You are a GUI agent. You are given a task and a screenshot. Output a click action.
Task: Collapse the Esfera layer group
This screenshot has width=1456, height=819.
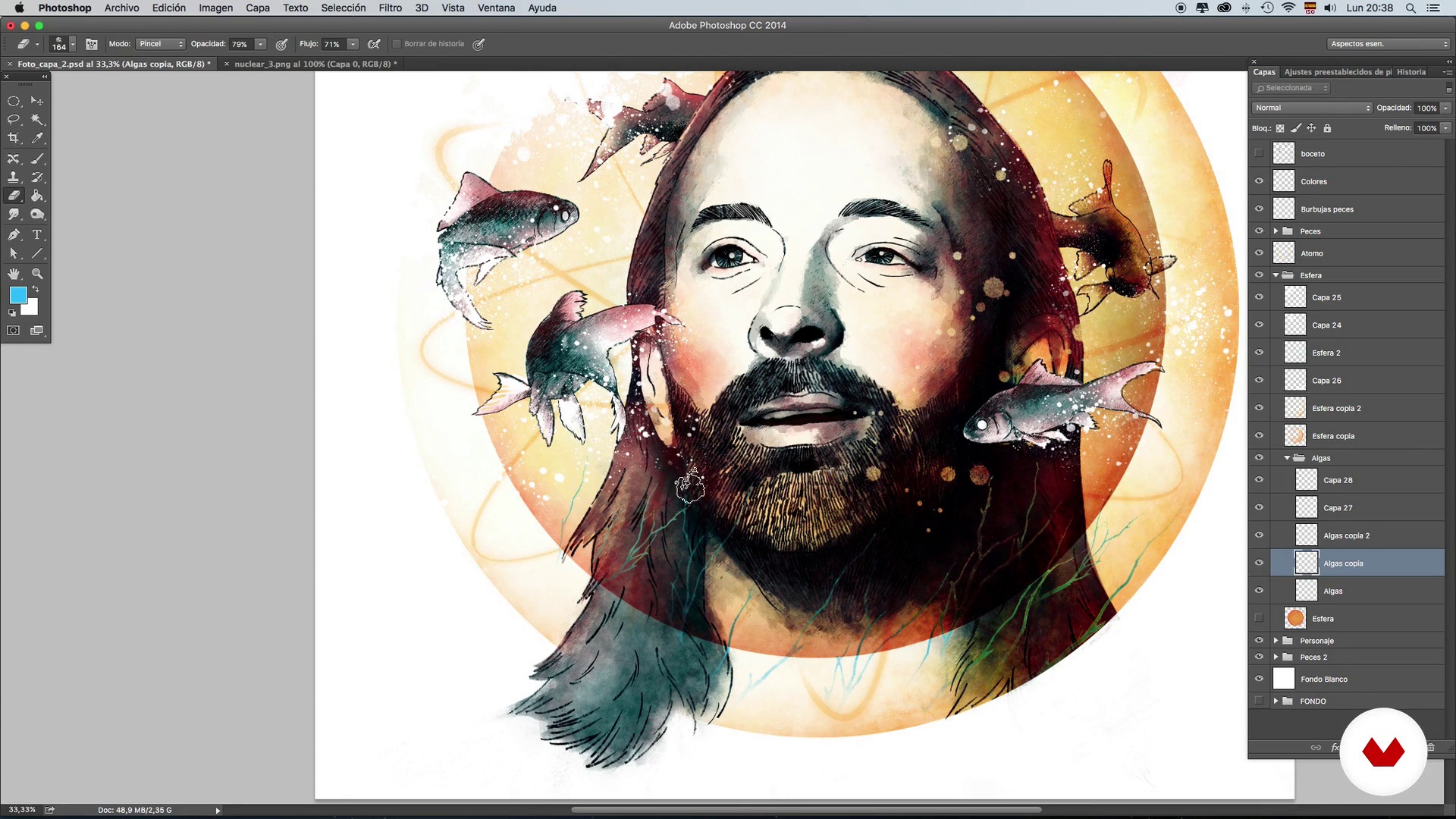[1276, 275]
